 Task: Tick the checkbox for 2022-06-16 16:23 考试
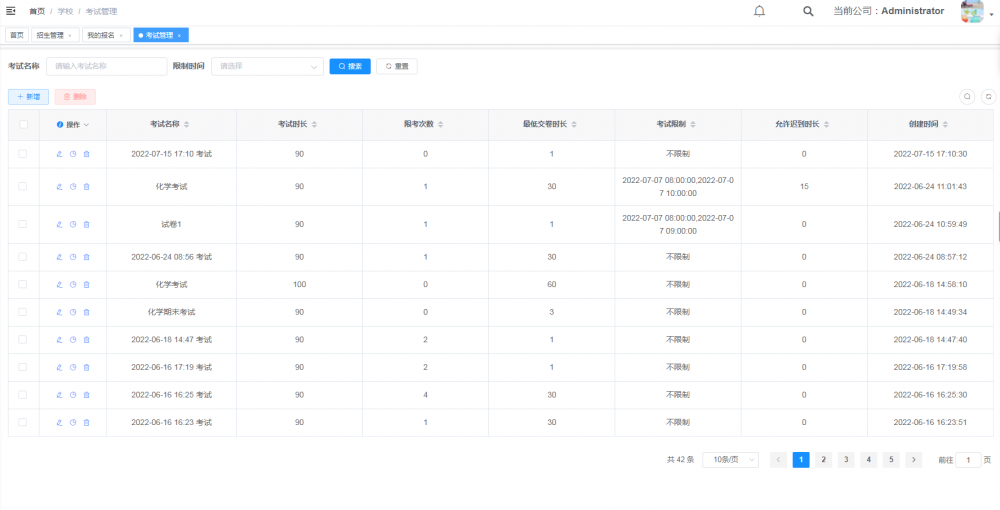[23, 422]
